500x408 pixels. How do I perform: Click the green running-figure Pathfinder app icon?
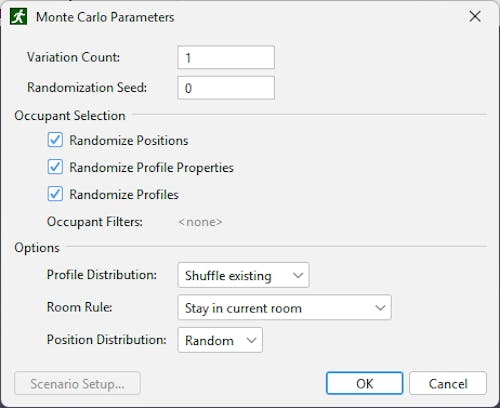(x=18, y=17)
